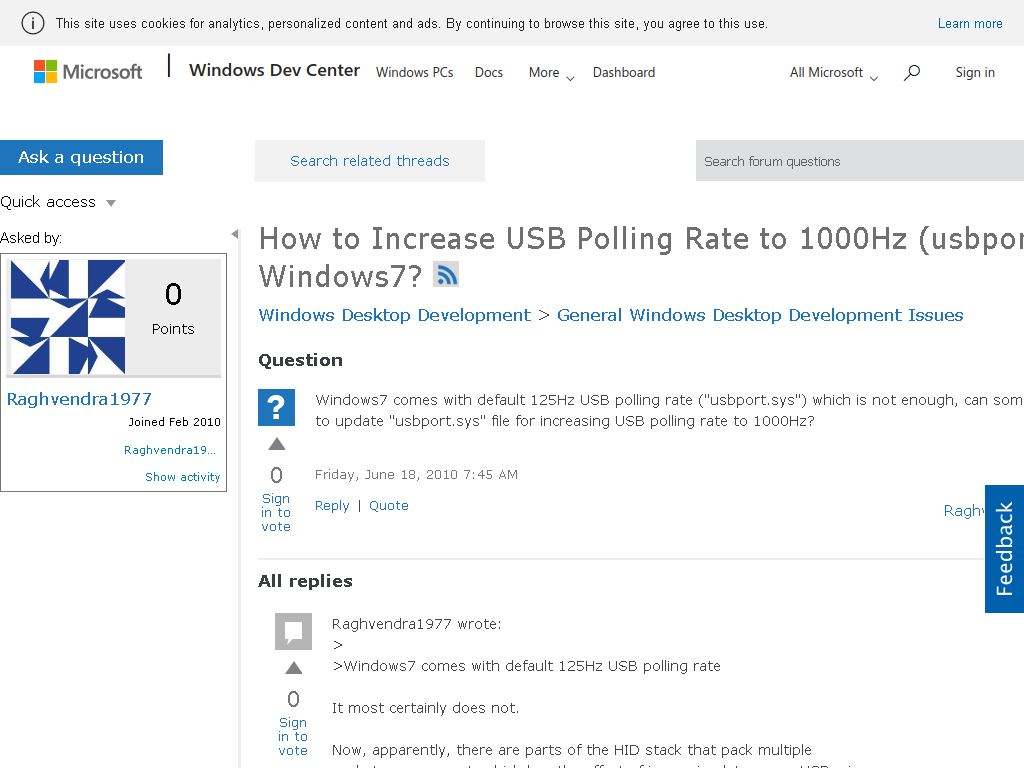Click the gray reply speech bubble icon
The height and width of the screenshot is (768, 1024).
click(293, 632)
